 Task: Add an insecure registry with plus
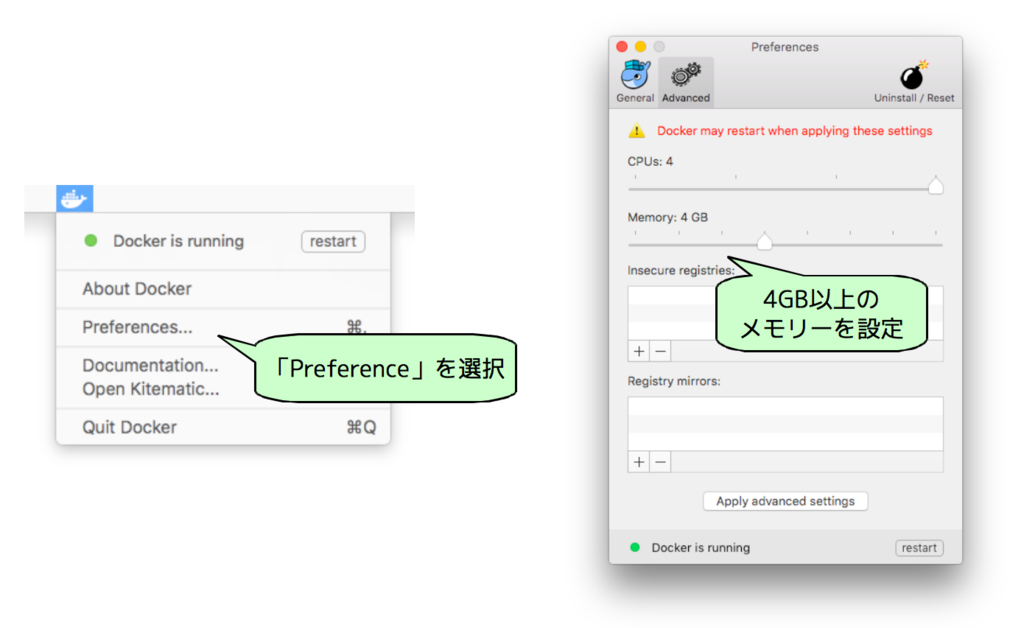pyautogui.click(x=639, y=351)
